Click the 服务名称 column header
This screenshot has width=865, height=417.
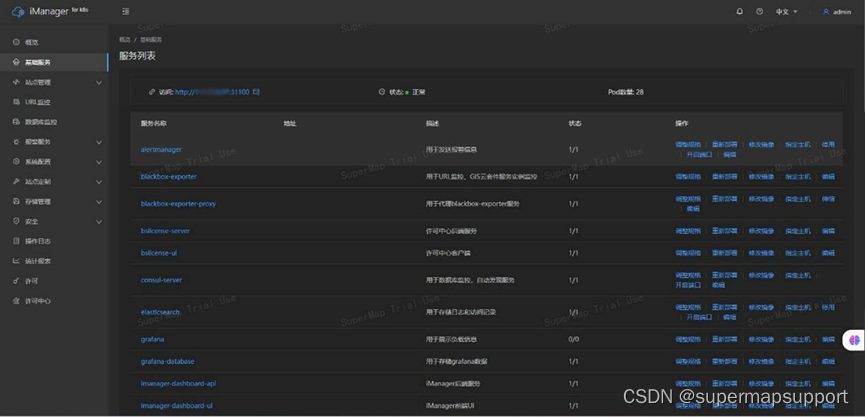[153, 123]
